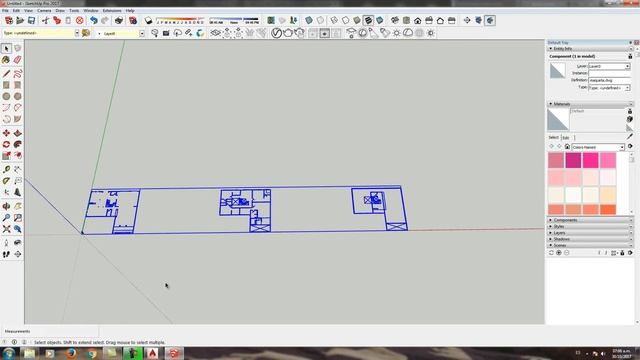640x360 pixels.
Task: Toggle the rightmost active section display button
Action: pos(490,20)
